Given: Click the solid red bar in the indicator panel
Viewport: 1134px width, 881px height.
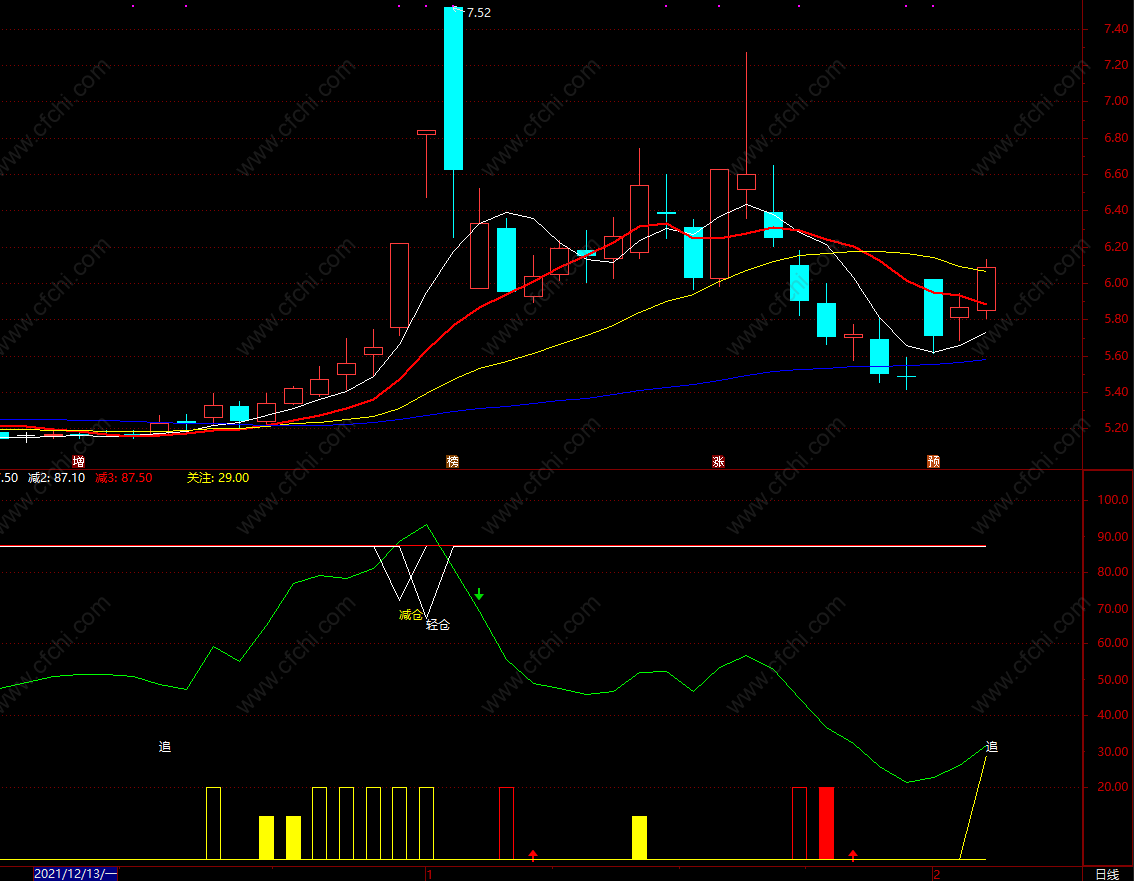Looking at the screenshot, I should point(826,823).
